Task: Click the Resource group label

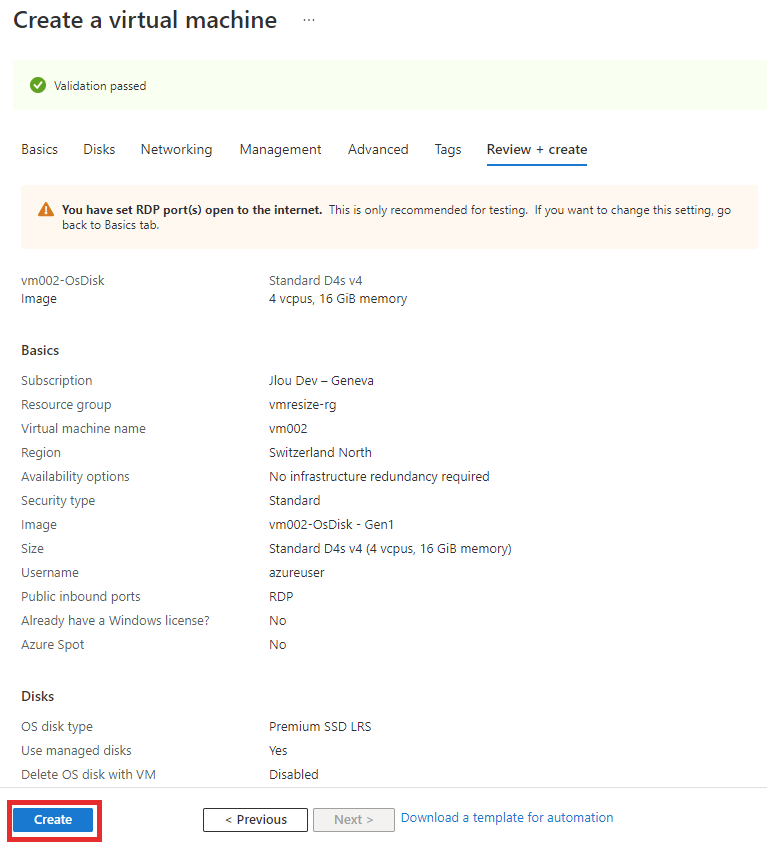Action: (x=66, y=404)
